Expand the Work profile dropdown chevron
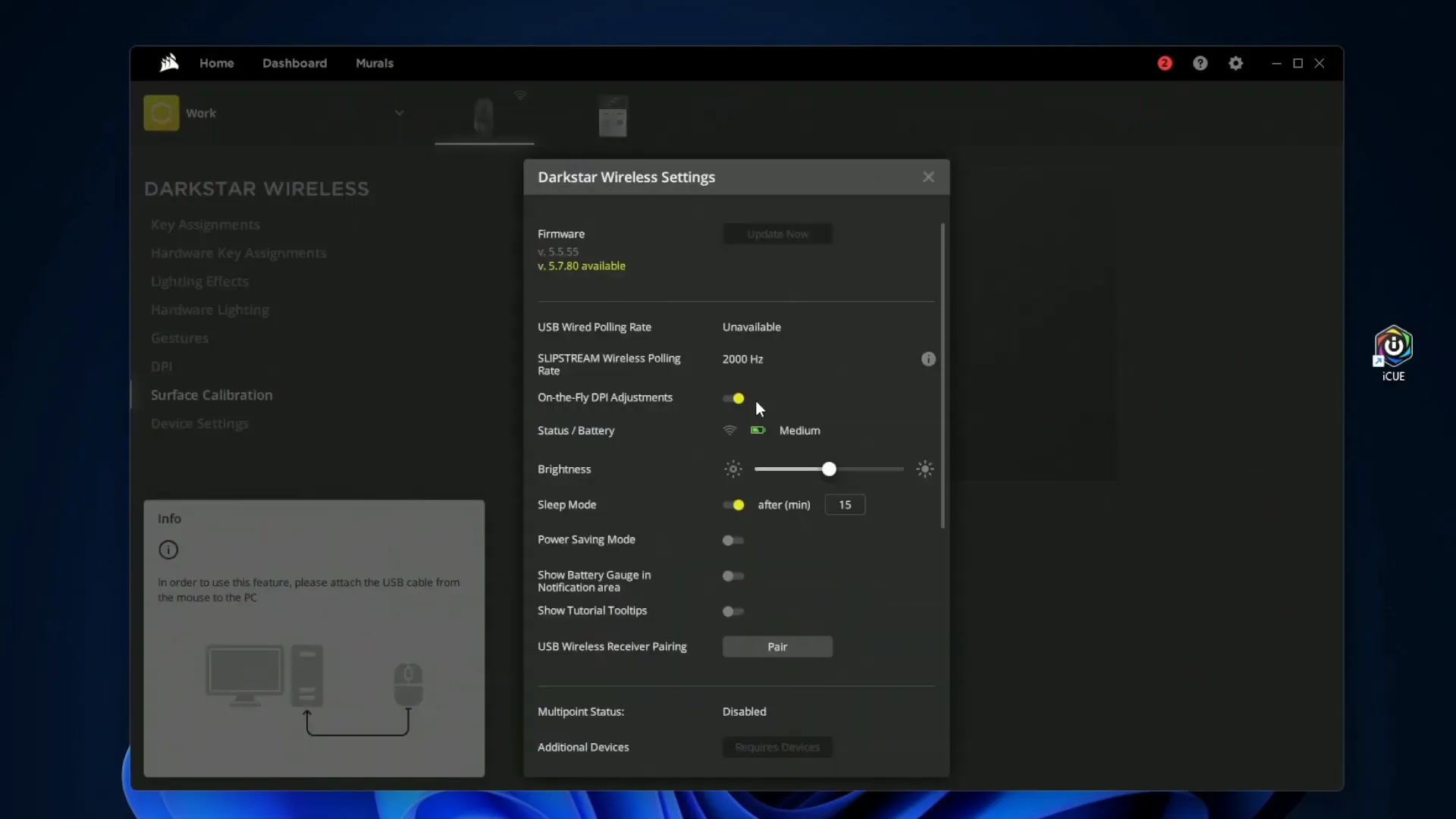1456x819 pixels. click(399, 113)
